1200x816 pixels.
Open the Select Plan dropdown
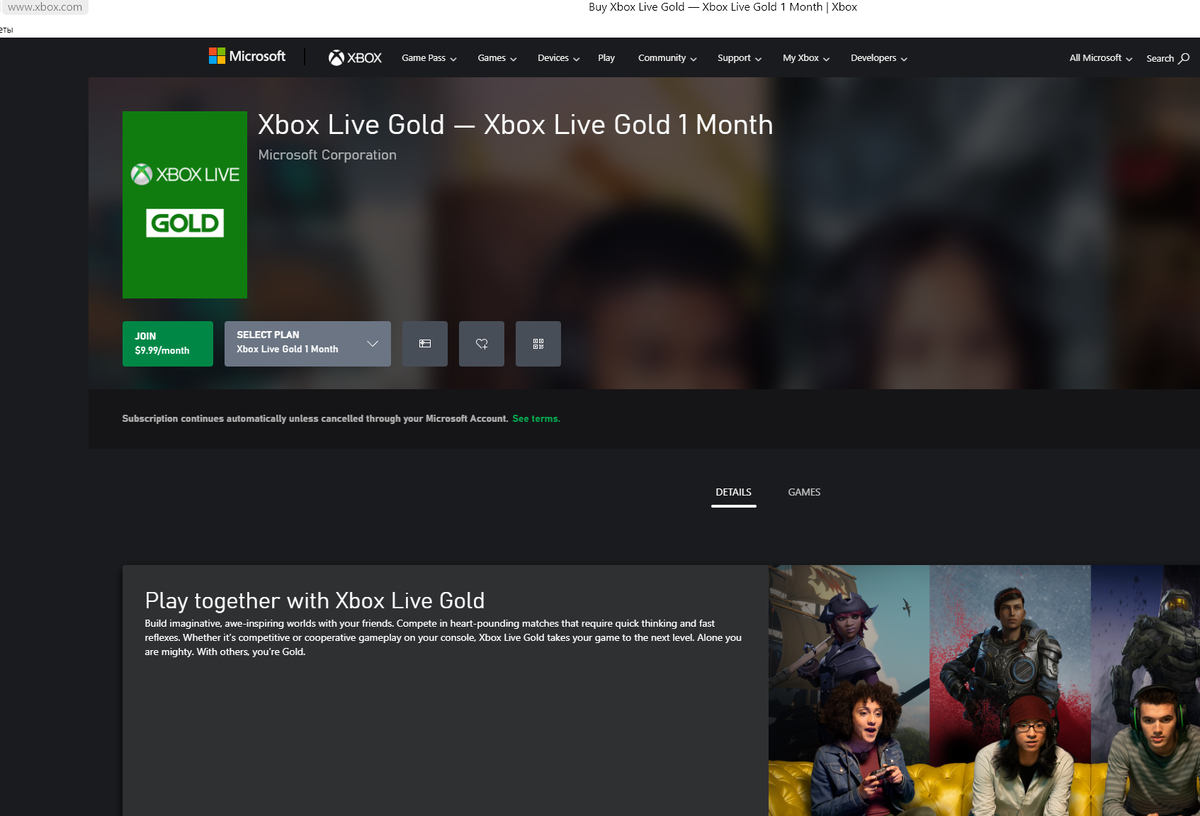pyautogui.click(x=307, y=343)
